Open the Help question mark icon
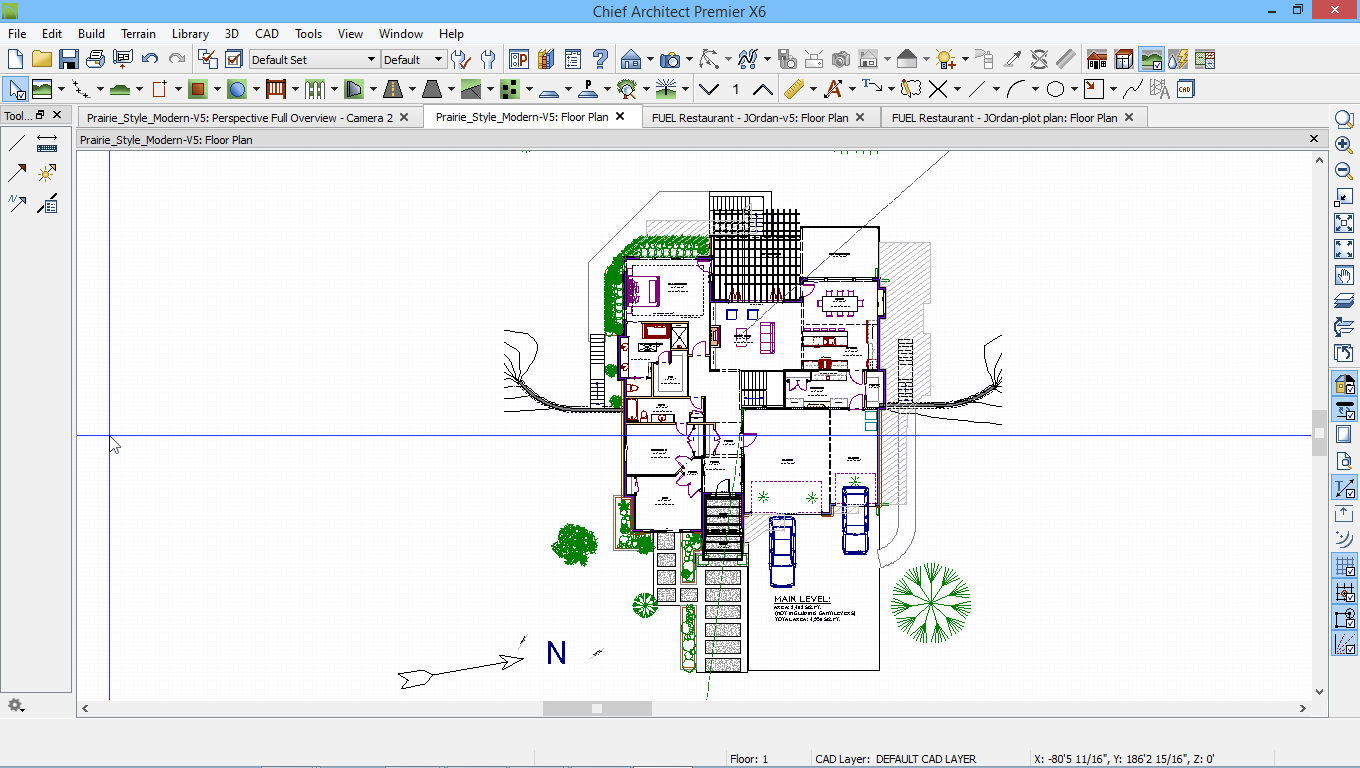The image size is (1360, 768). pyautogui.click(x=600, y=59)
